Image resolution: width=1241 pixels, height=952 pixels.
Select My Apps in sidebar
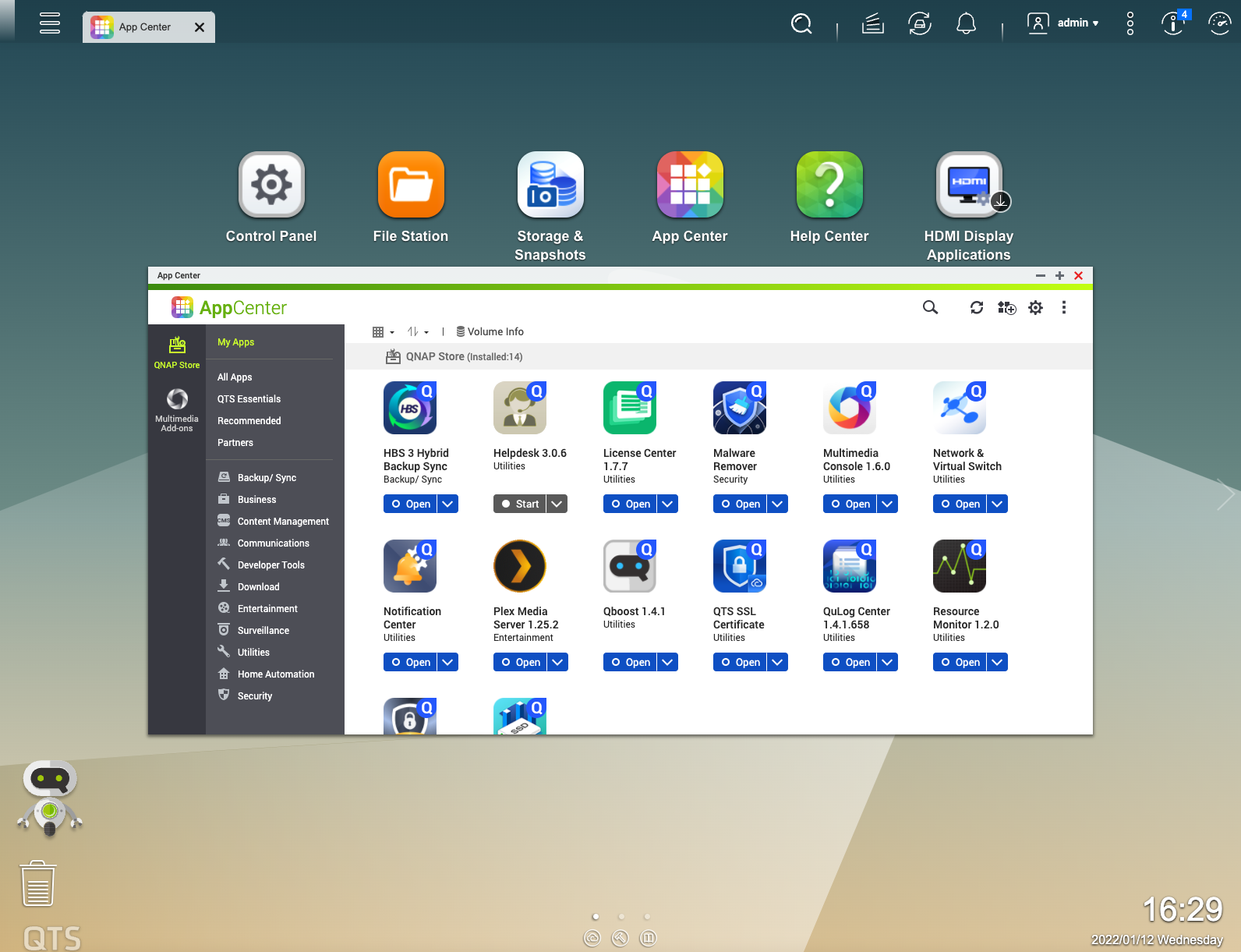235,342
